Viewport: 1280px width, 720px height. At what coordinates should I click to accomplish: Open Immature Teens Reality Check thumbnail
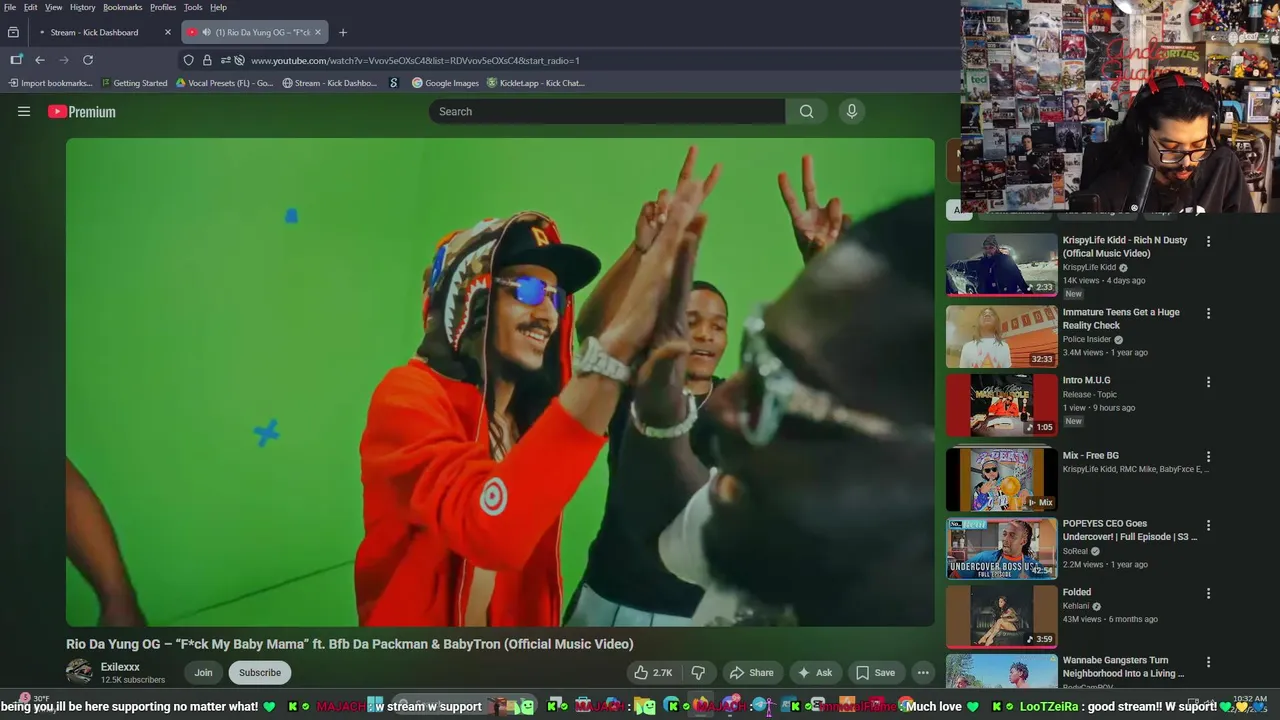click(1002, 337)
